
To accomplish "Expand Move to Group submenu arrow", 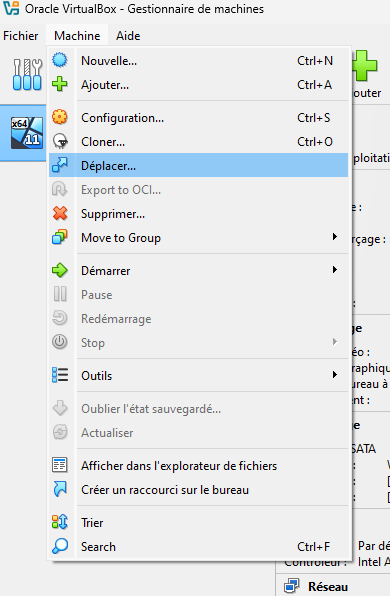I will [335, 237].
